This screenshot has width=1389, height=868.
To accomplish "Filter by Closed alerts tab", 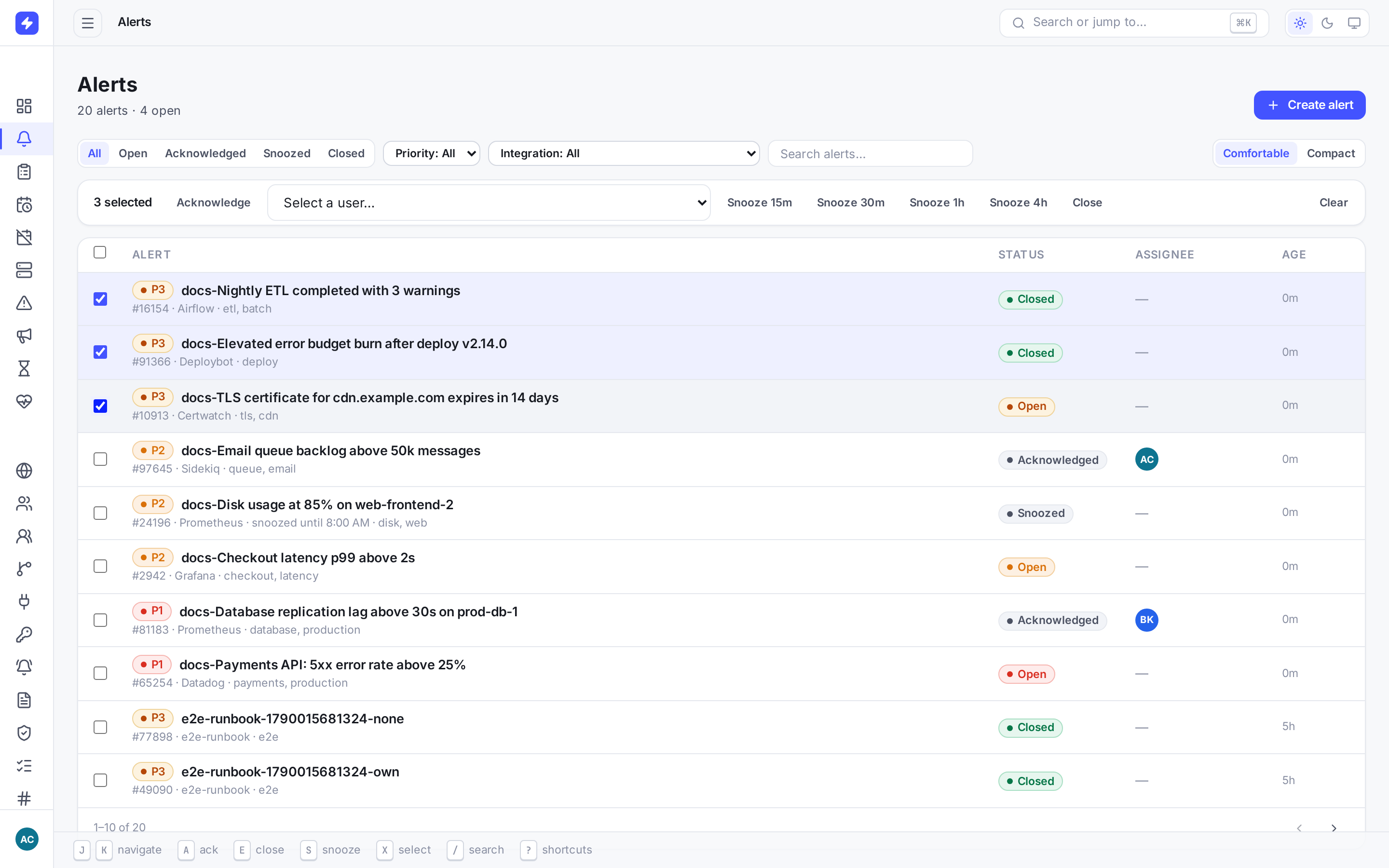I will point(346,153).
